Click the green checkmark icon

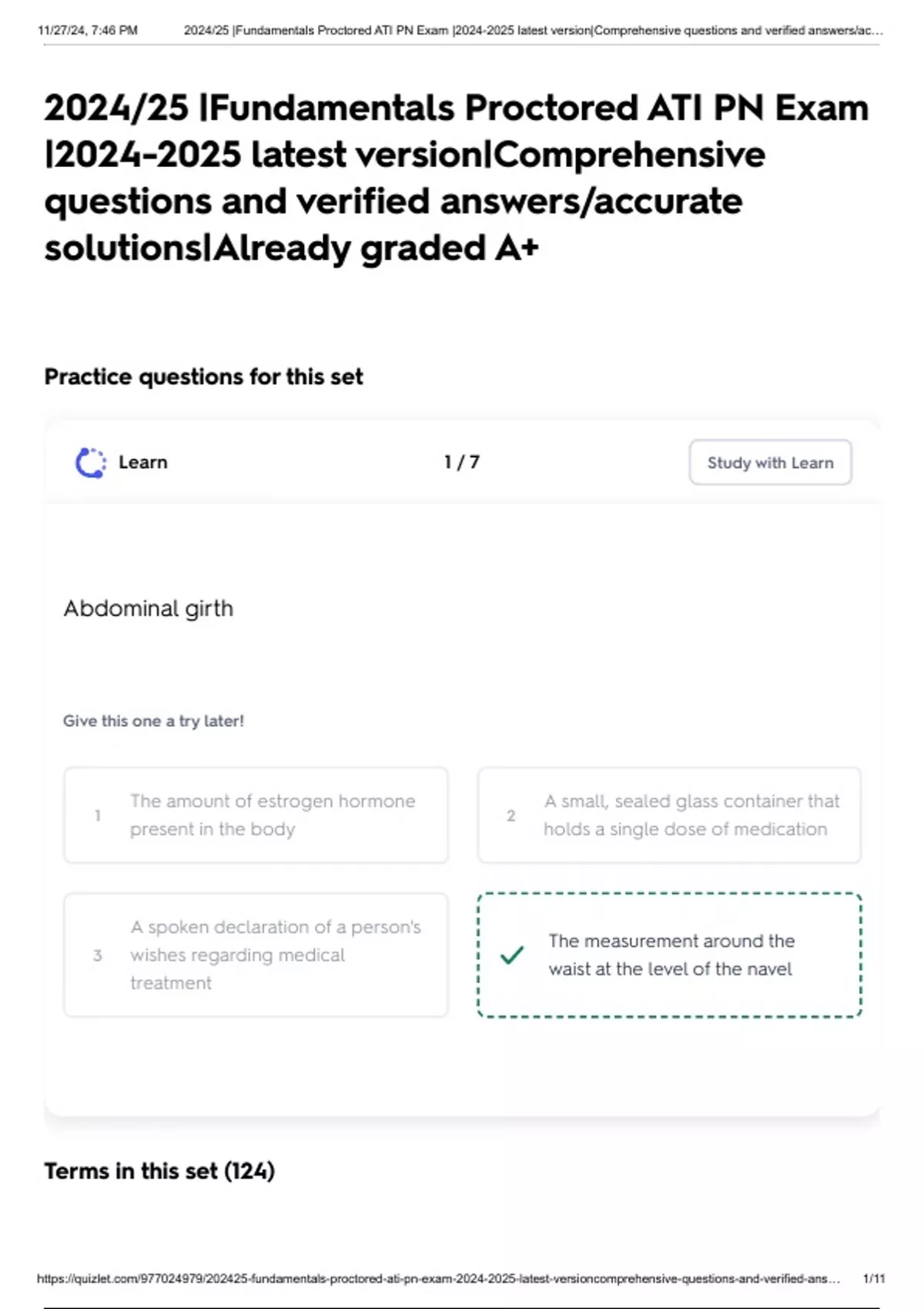[x=512, y=955]
